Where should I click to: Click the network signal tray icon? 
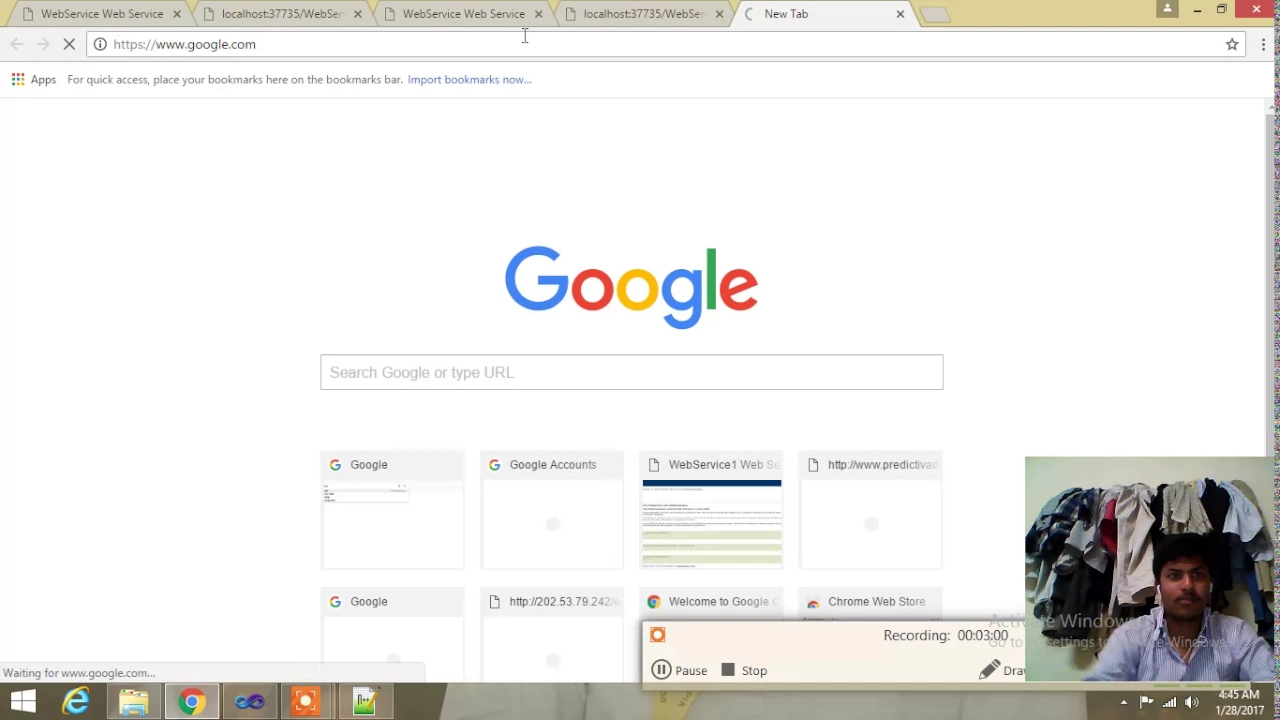[x=1169, y=702]
